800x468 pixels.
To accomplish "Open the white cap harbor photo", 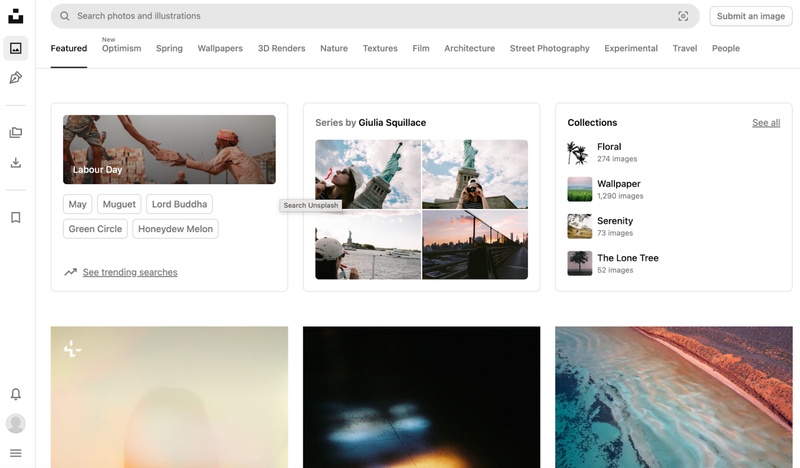I will click(368, 245).
